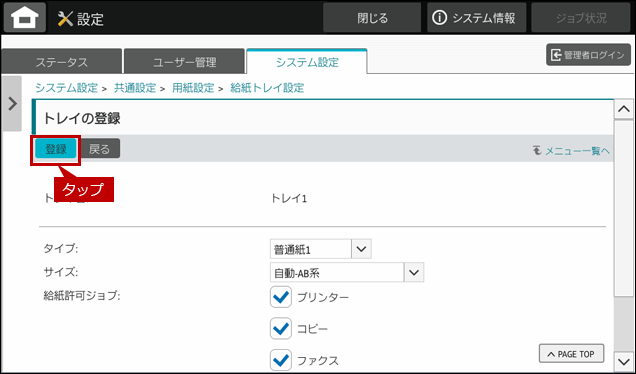Open the サイズ dropdown 自動-AB系
636x374 pixels.
click(x=347, y=273)
